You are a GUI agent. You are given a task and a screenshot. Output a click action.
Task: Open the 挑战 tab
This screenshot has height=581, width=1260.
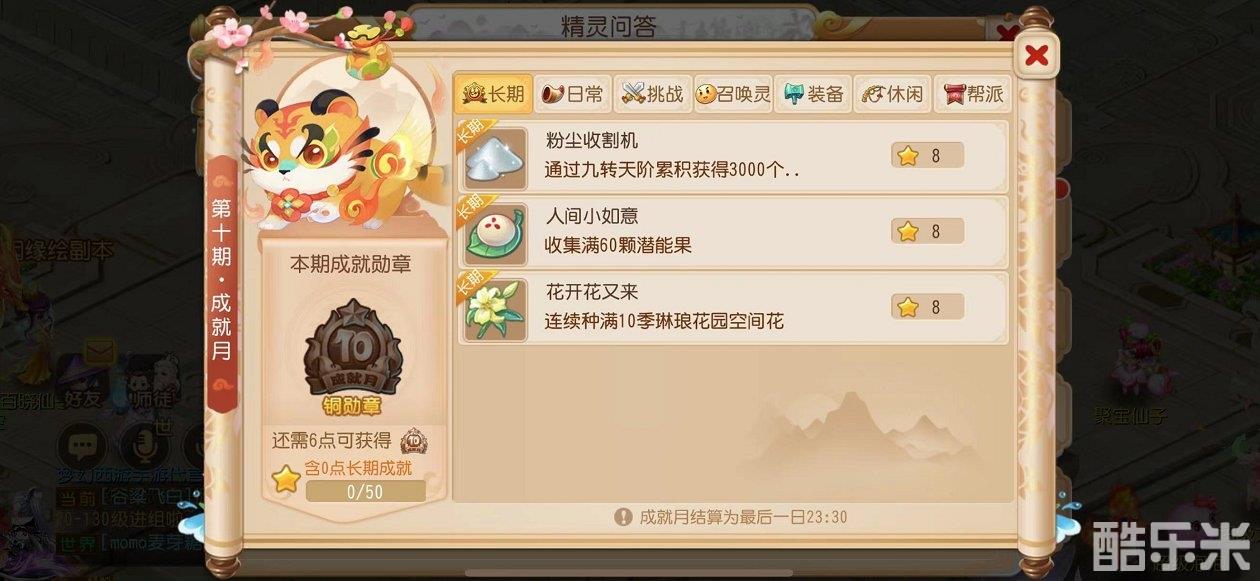click(x=652, y=94)
